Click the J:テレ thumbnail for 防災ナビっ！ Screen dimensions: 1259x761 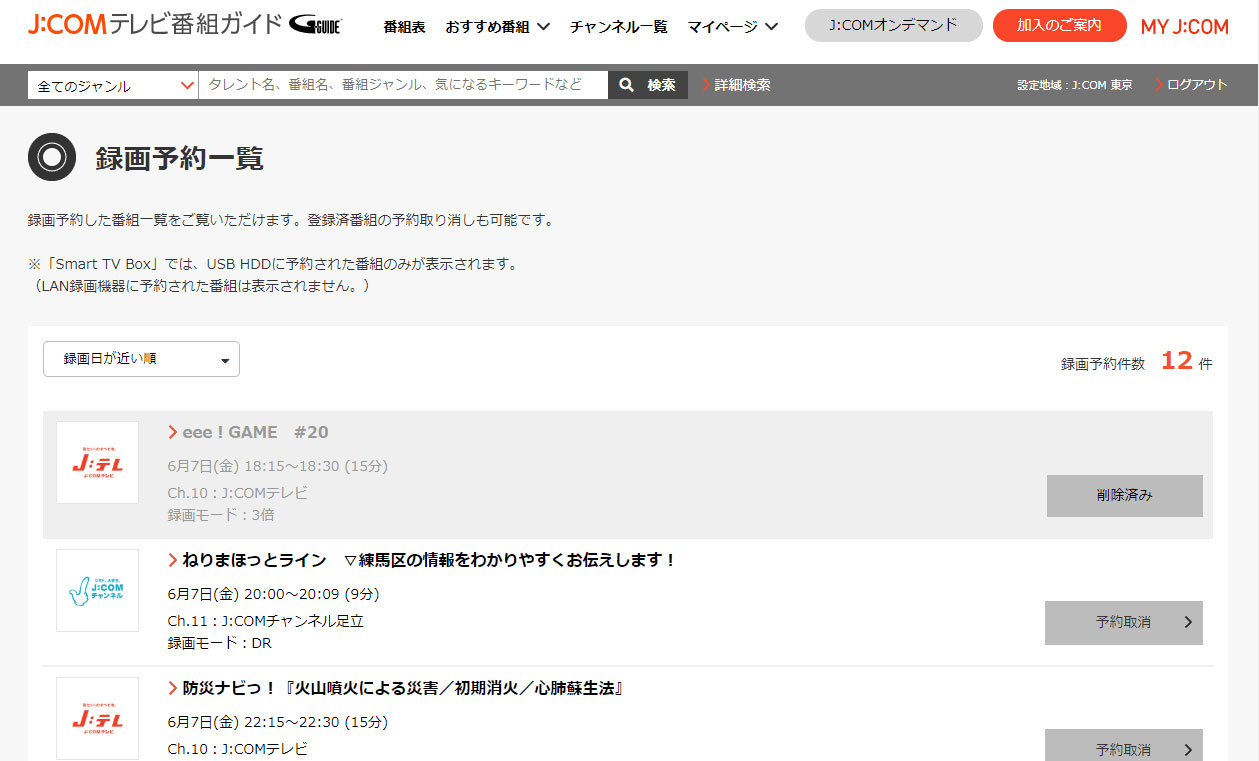(x=97, y=718)
